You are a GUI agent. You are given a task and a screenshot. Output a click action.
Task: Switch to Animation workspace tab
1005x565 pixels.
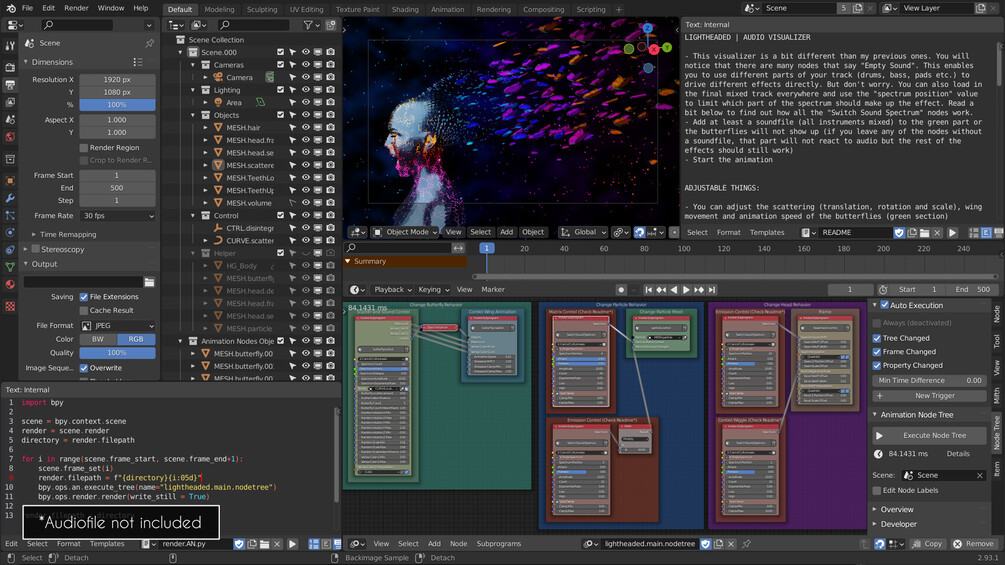click(x=447, y=10)
